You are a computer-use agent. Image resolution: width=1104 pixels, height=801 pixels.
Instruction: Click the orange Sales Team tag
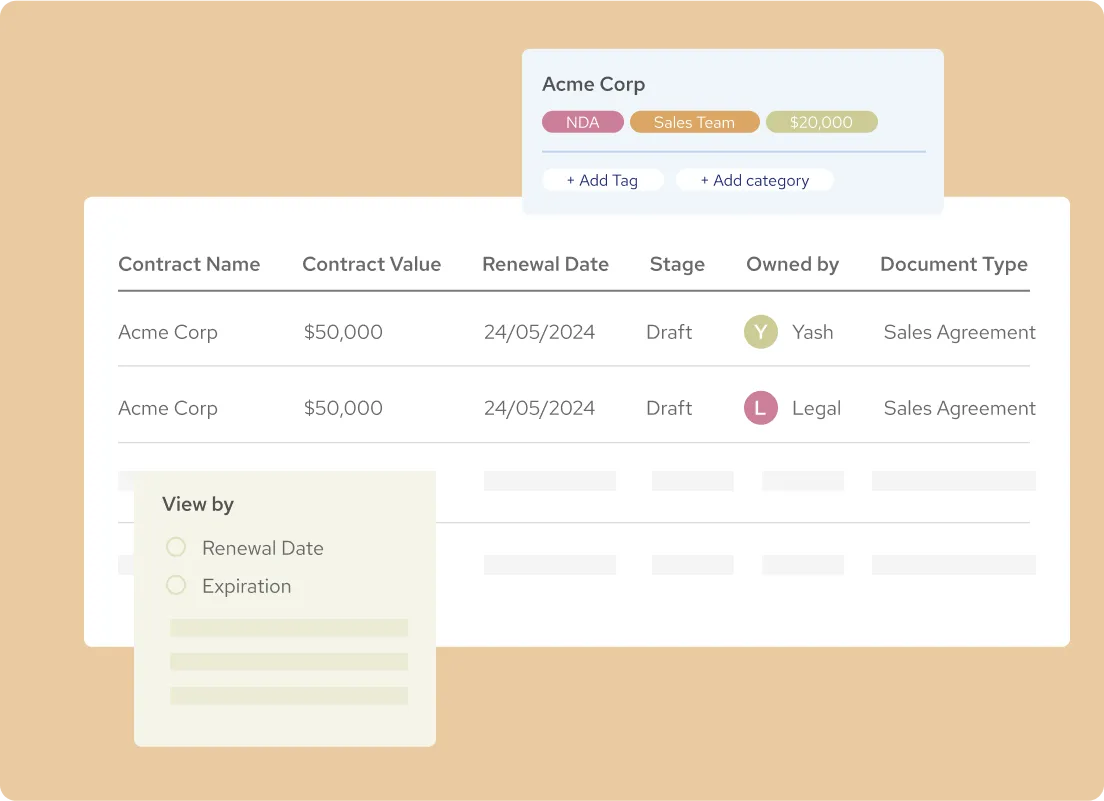click(694, 122)
